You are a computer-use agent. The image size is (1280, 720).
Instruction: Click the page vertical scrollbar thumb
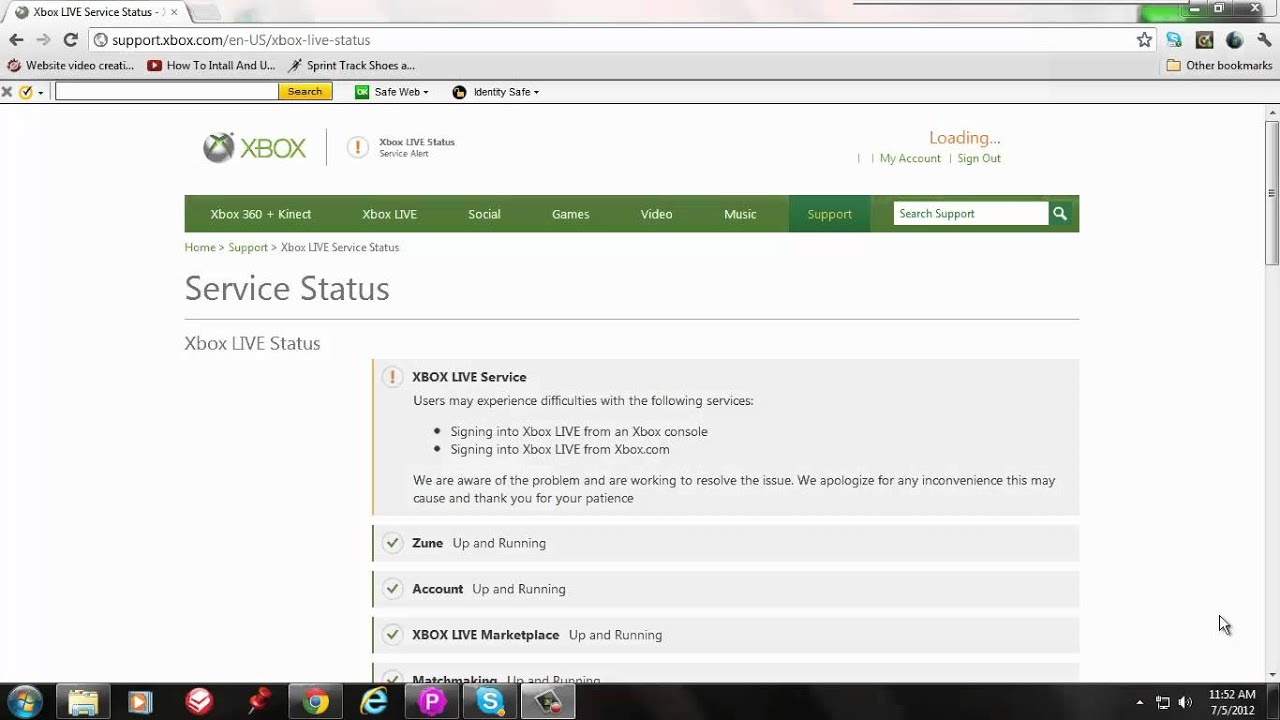point(1271,192)
